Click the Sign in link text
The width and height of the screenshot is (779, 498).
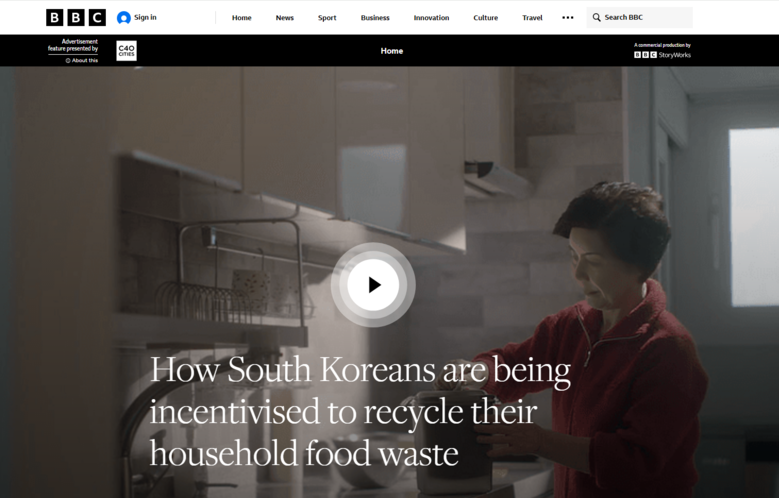[x=145, y=17]
